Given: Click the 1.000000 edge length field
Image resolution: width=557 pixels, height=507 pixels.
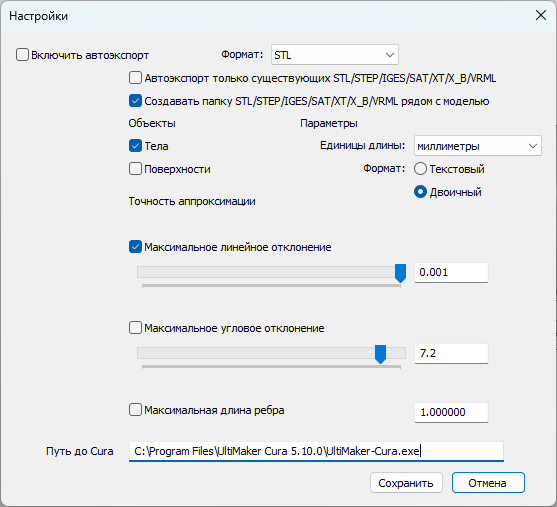Looking at the screenshot, I should [451, 412].
